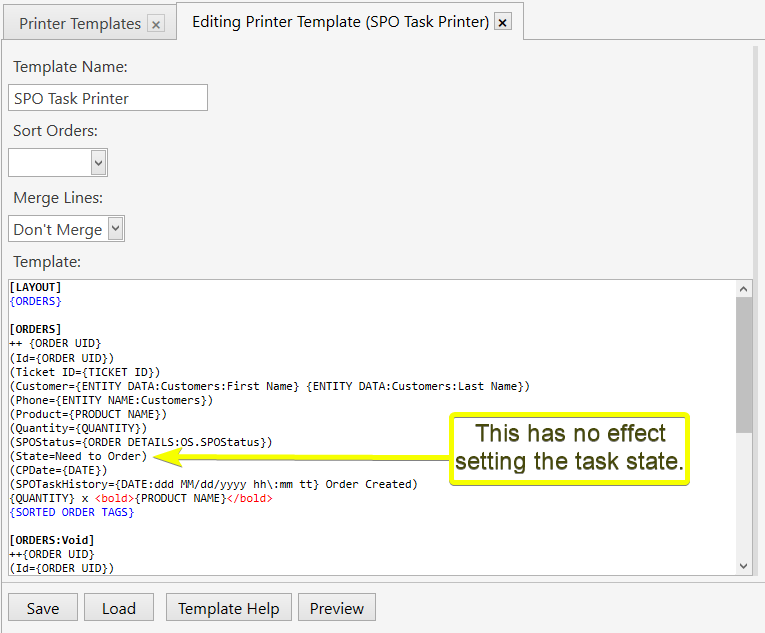Image resolution: width=765 pixels, height=633 pixels.
Task: Click the blue {ORDERS} line under [LAYOUT]
Action: 35,301
